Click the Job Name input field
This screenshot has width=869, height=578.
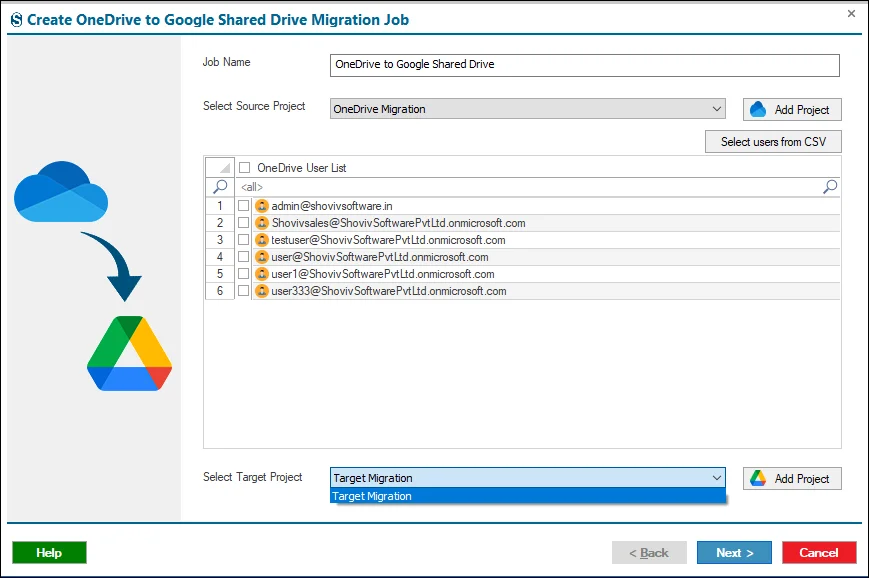click(x=585, y=65)
